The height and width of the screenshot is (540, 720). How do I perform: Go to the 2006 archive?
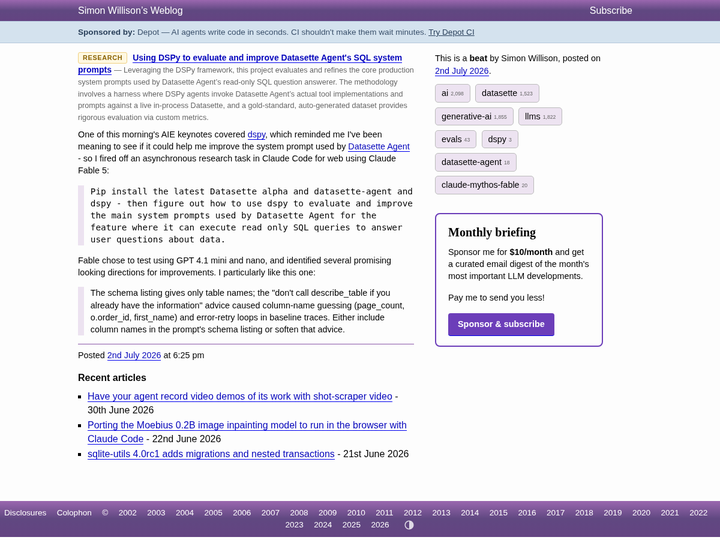tap(242, 512)
